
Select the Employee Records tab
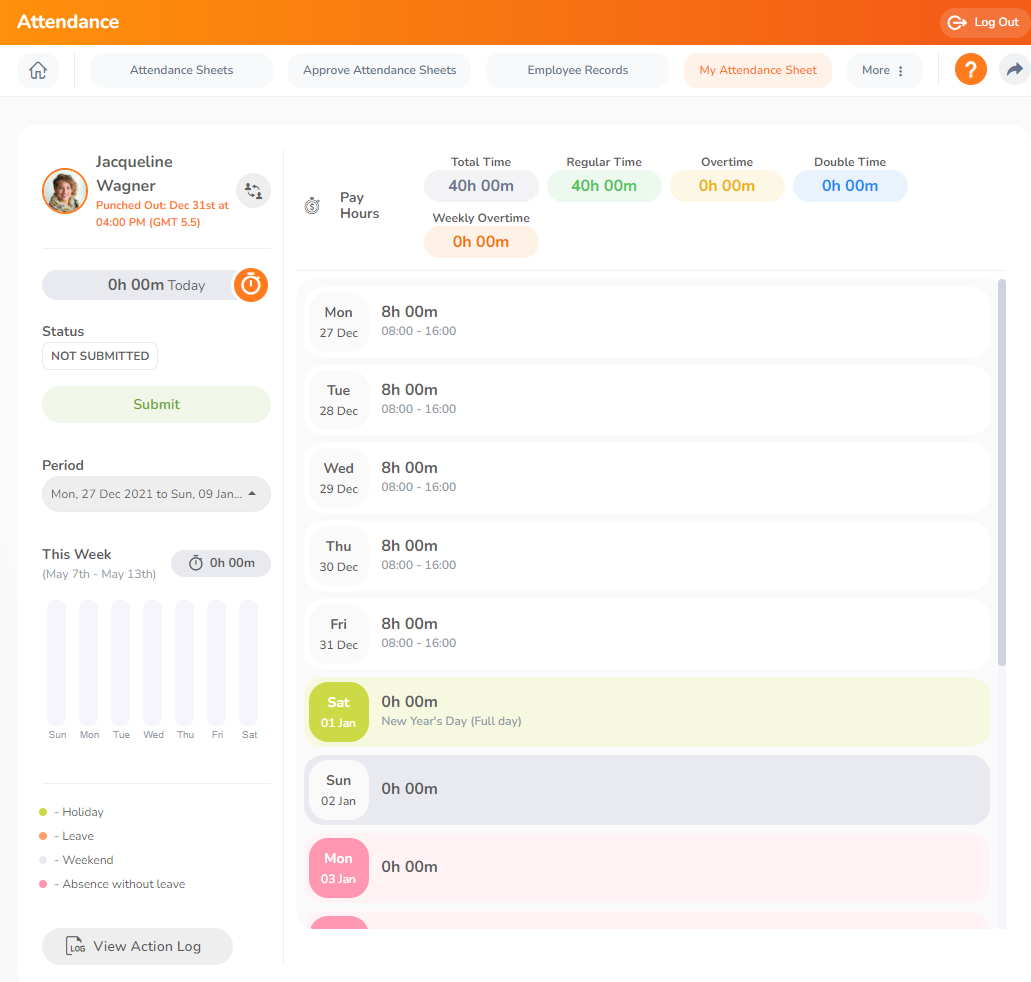[577, 70]
